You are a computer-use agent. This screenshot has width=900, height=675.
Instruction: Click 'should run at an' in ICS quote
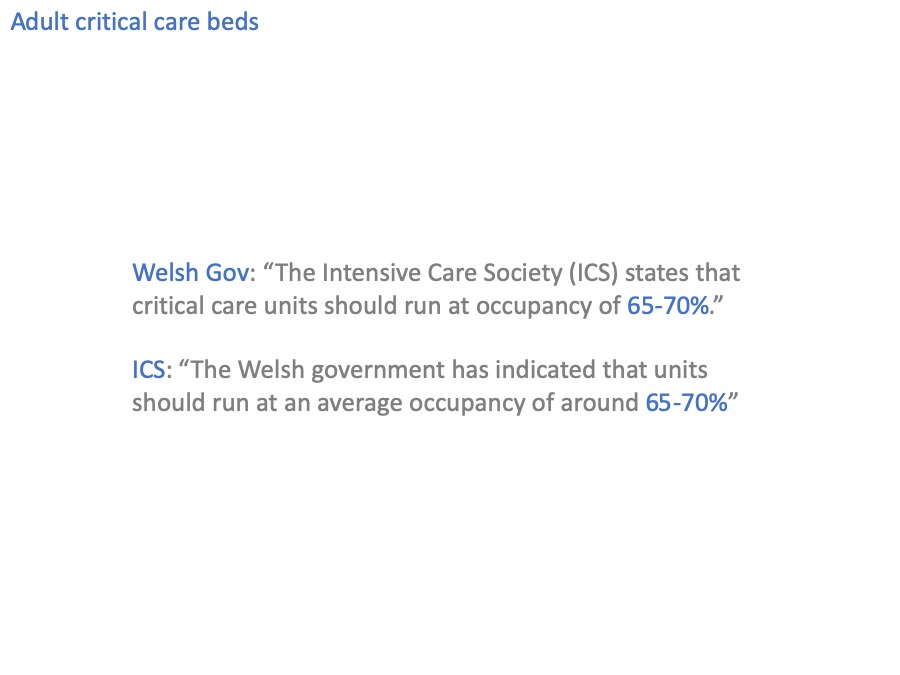click(222, 403)
